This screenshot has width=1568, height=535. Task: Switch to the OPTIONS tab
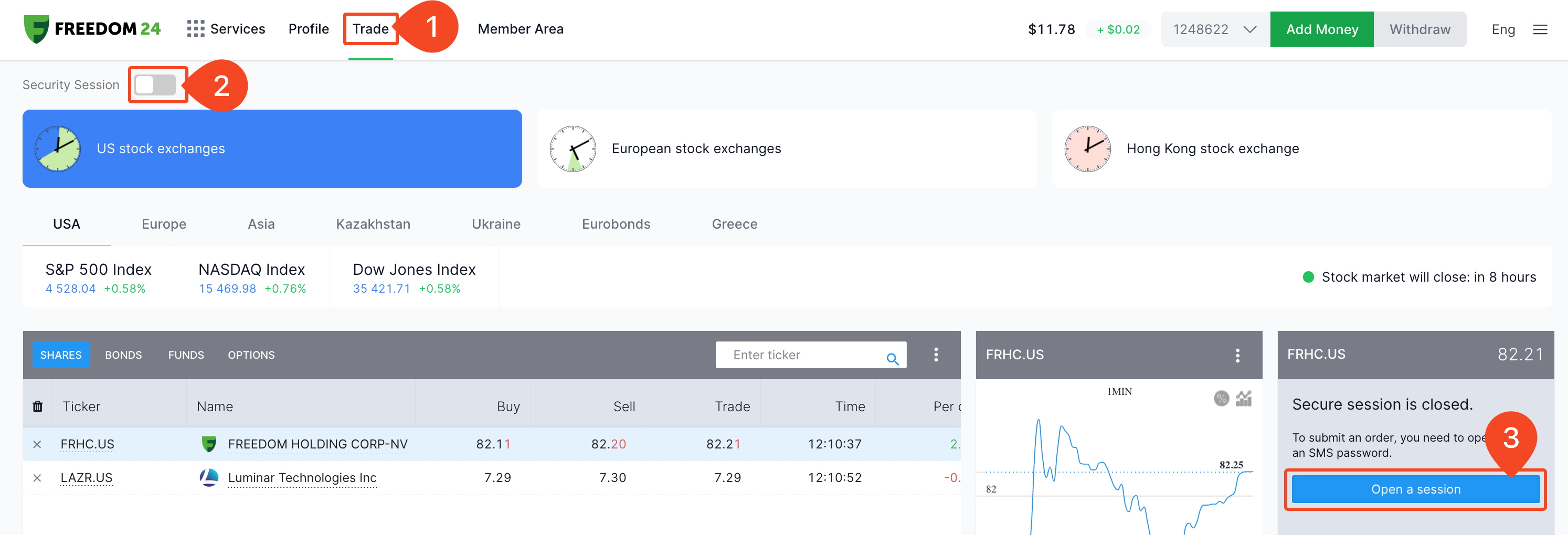(251, 355)
